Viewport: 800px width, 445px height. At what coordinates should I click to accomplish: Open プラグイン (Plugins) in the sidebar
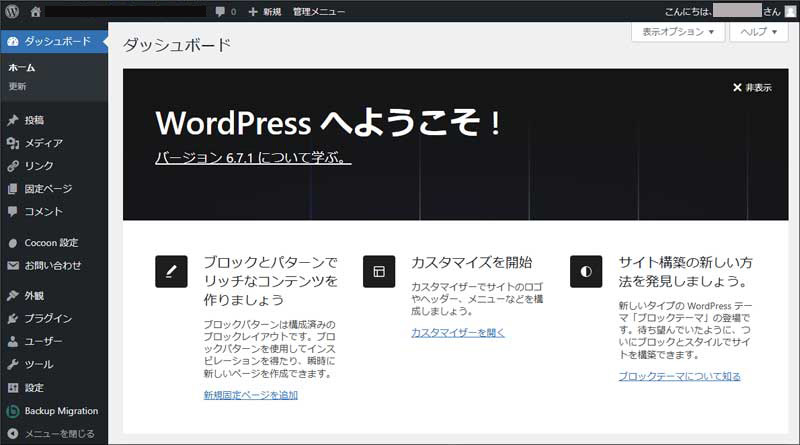[48, 319]
